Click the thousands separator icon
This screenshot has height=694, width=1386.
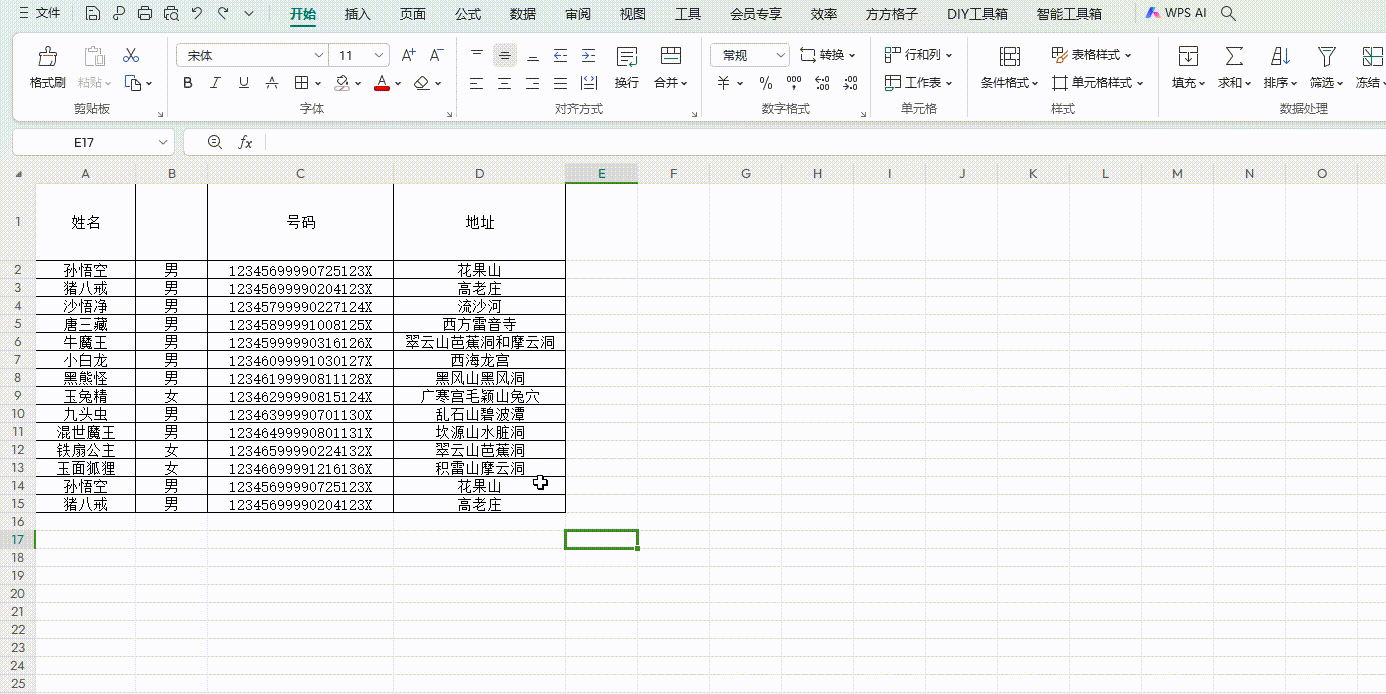click(x=794, y=83)
